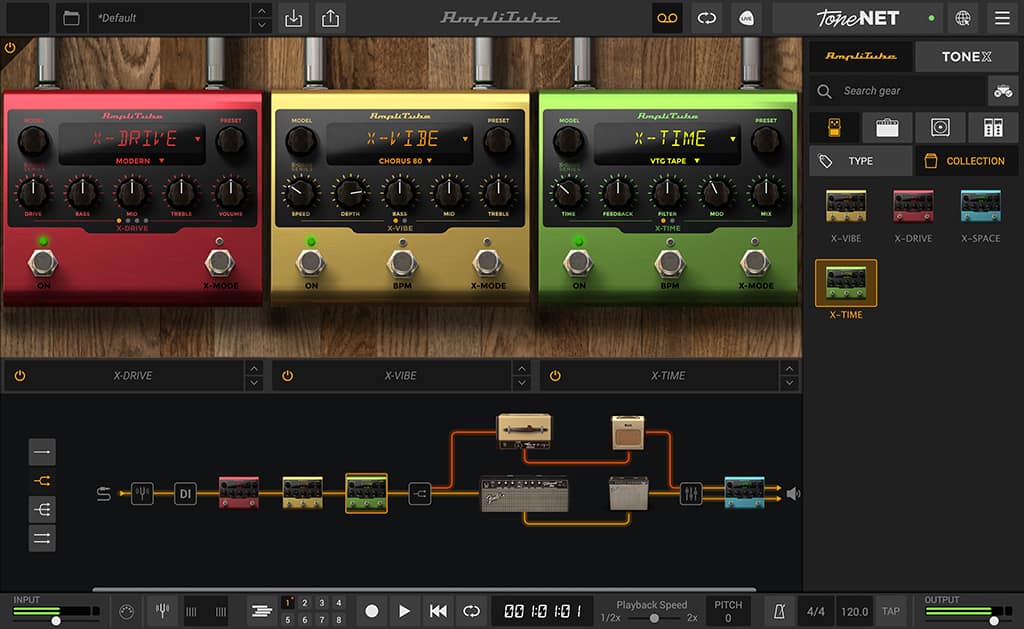Adjust the INPUT level slider

(x=56, y=620)
